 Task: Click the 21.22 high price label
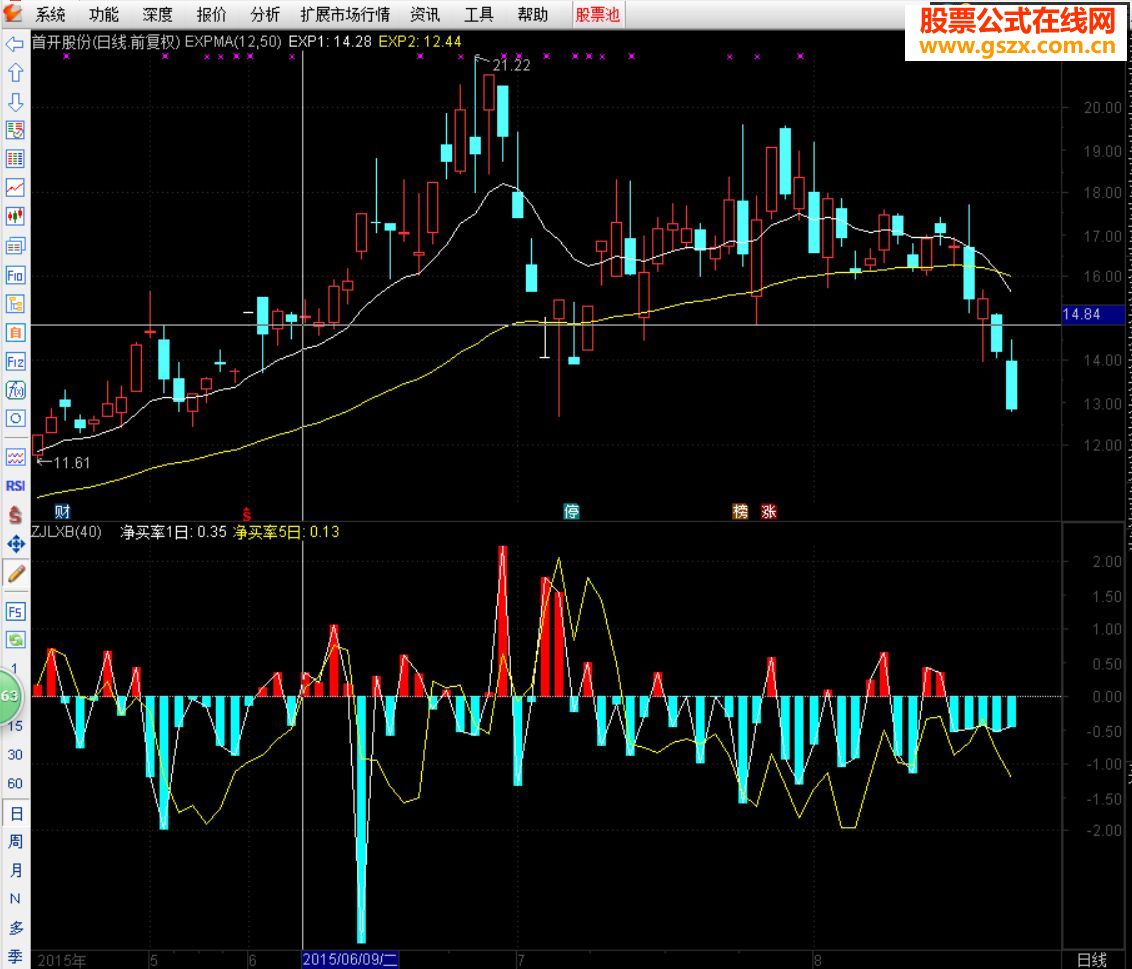point(511,66)
